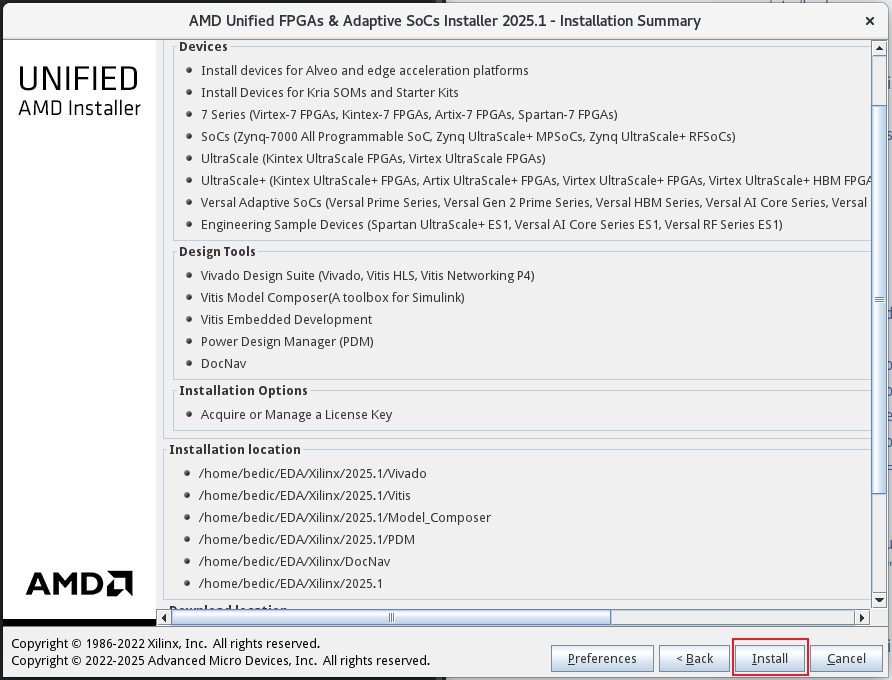The width and height of the screenshot is (892, 680).
Task: Click the Install button
Action: coord(770,658)
